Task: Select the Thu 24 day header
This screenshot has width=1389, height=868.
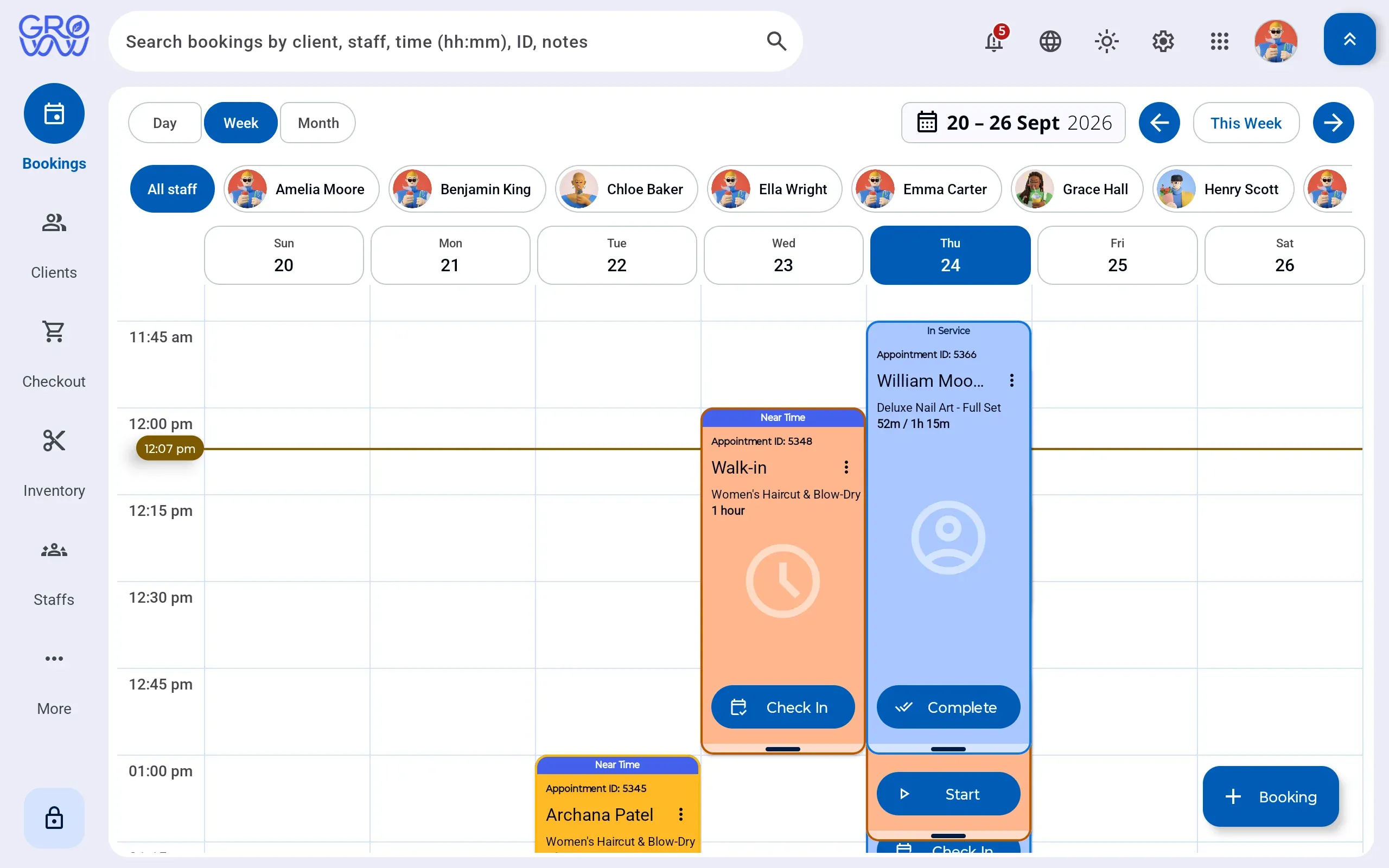Action: (950, 255)
